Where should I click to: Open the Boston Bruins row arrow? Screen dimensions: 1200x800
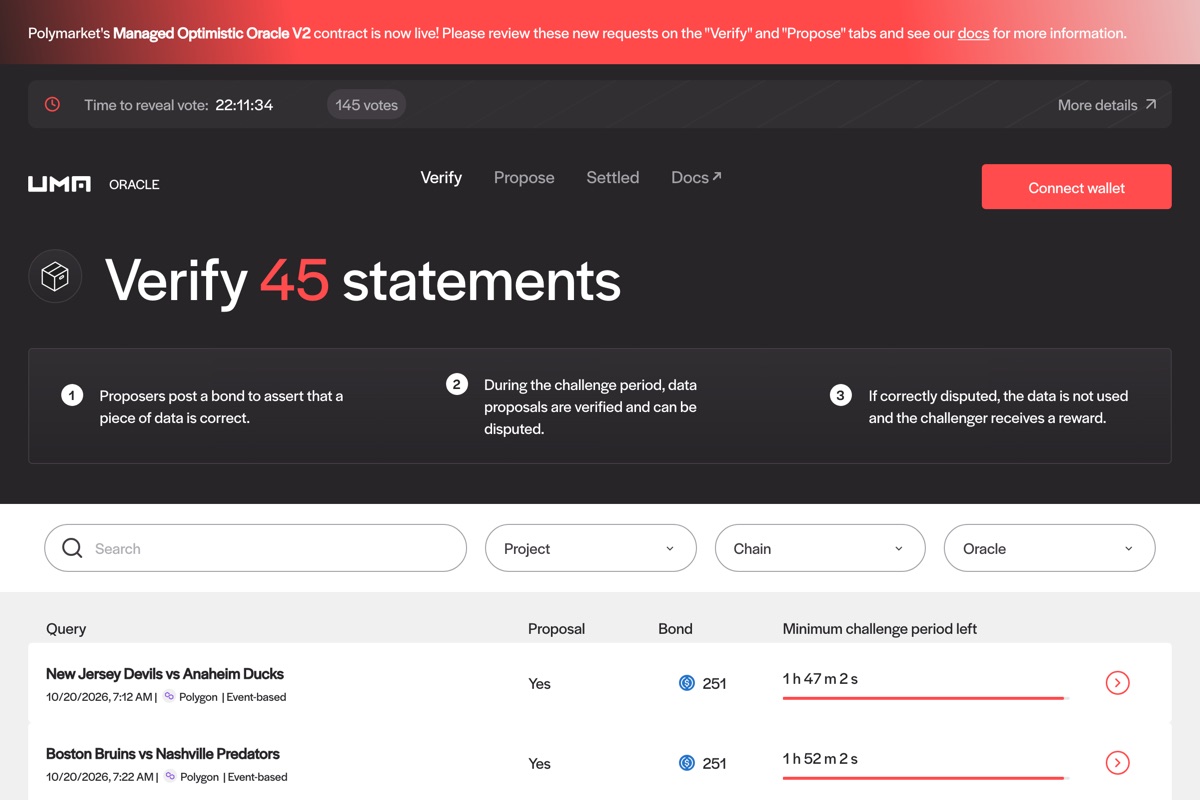click(1117, 763)
